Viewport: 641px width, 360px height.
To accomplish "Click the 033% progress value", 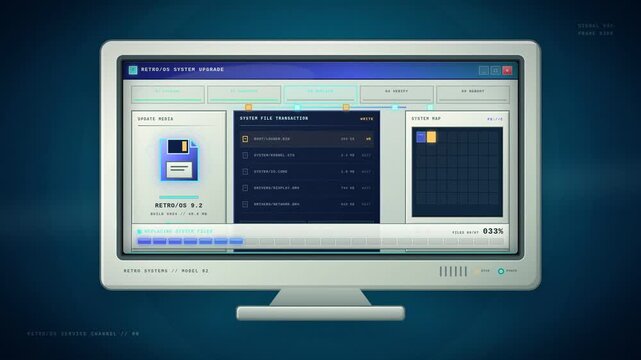I will (x=493, y=231).
